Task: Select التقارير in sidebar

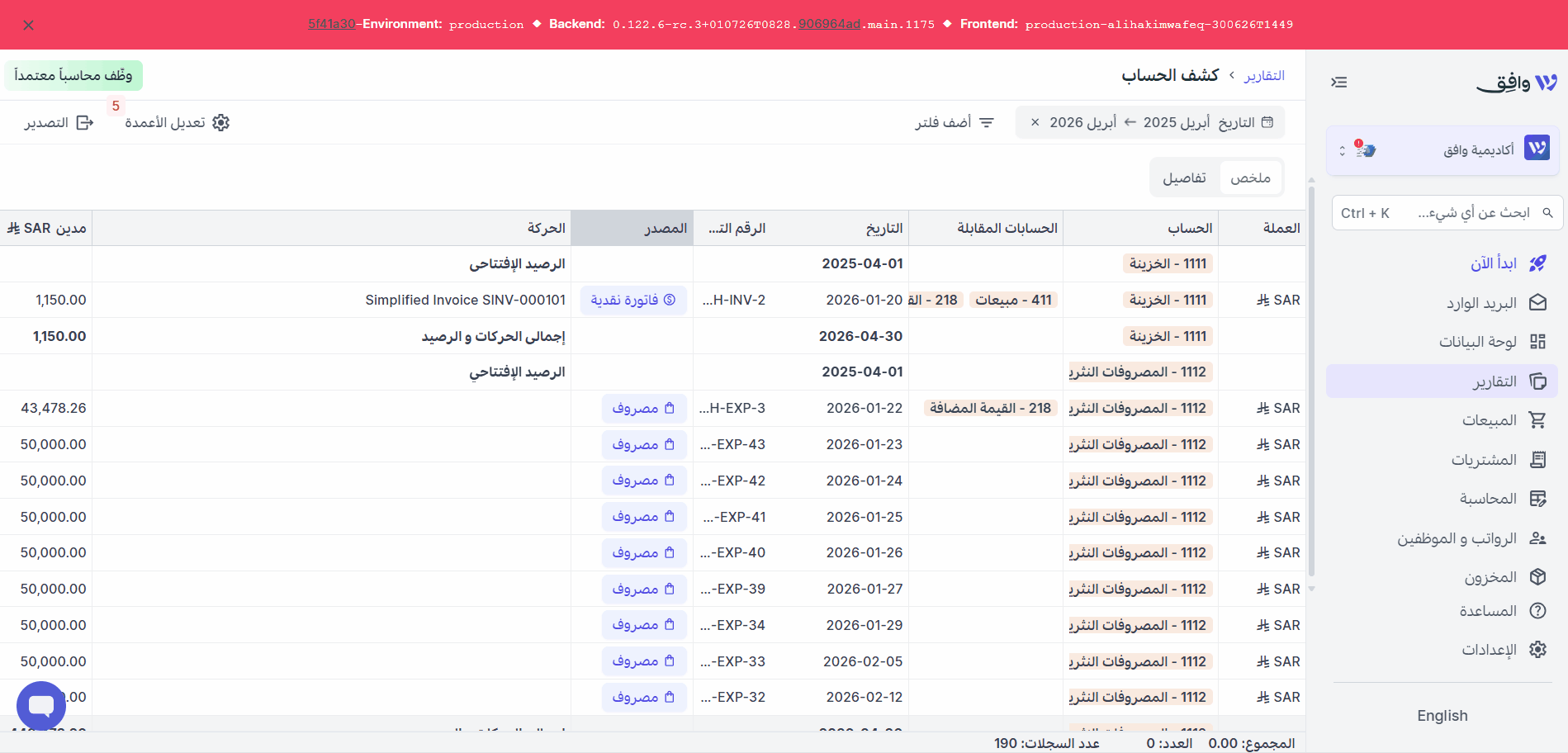Action: coord(1442,381)
